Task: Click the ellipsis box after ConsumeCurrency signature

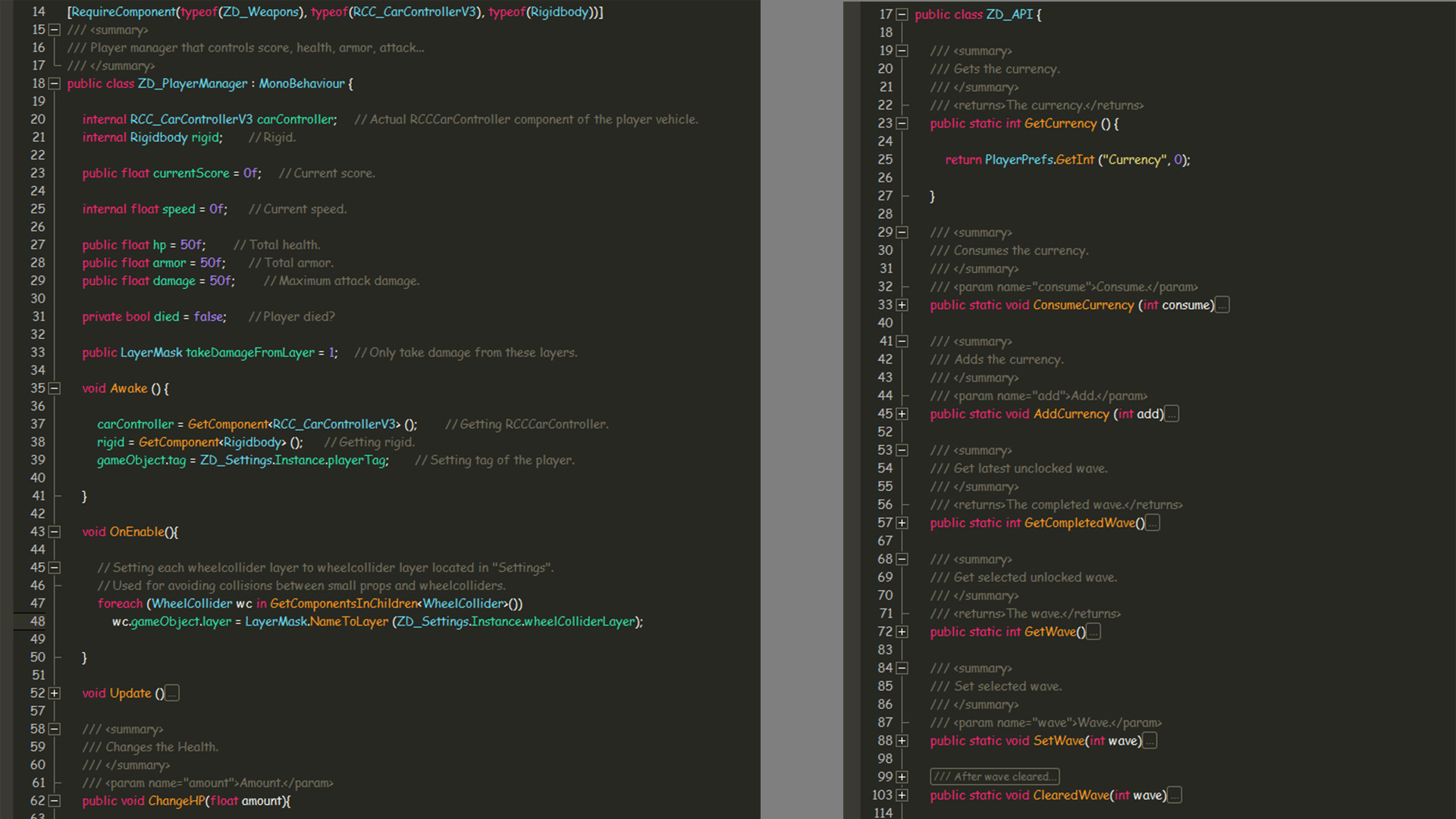Action: [x=1222, y=305]
